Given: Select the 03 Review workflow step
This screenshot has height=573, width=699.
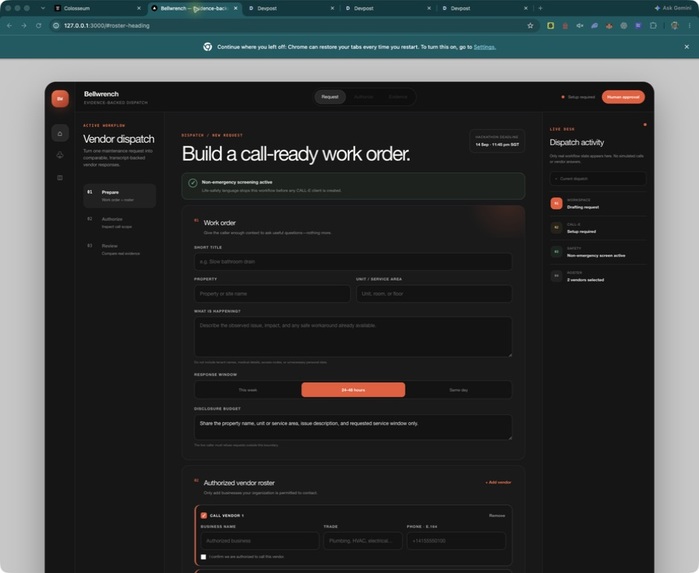Looking at the screenshot, I should (119, 249).
